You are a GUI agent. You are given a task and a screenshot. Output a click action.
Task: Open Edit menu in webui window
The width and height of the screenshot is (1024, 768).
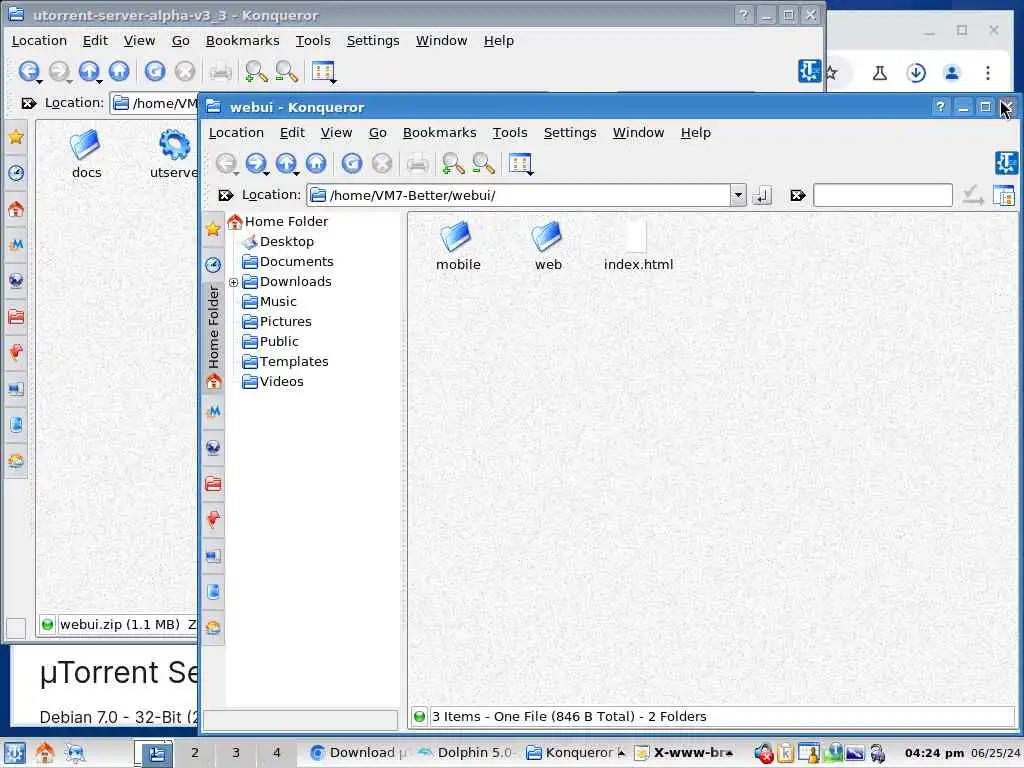(292, 133)
